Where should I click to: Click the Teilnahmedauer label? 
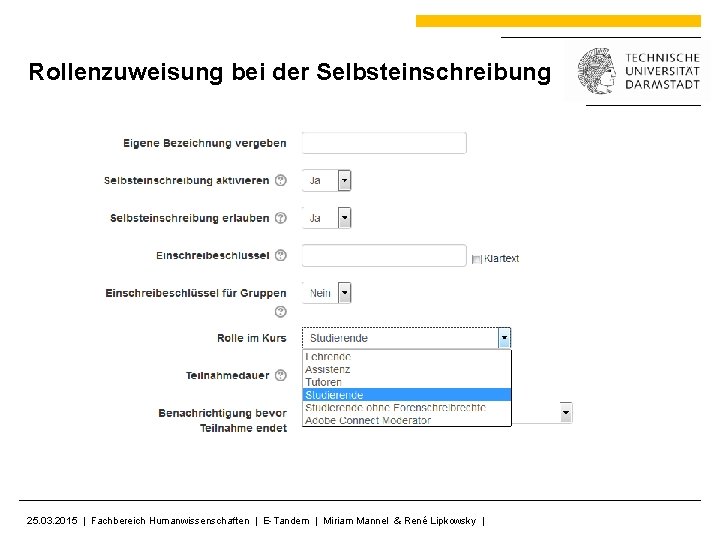coord(228,376)
